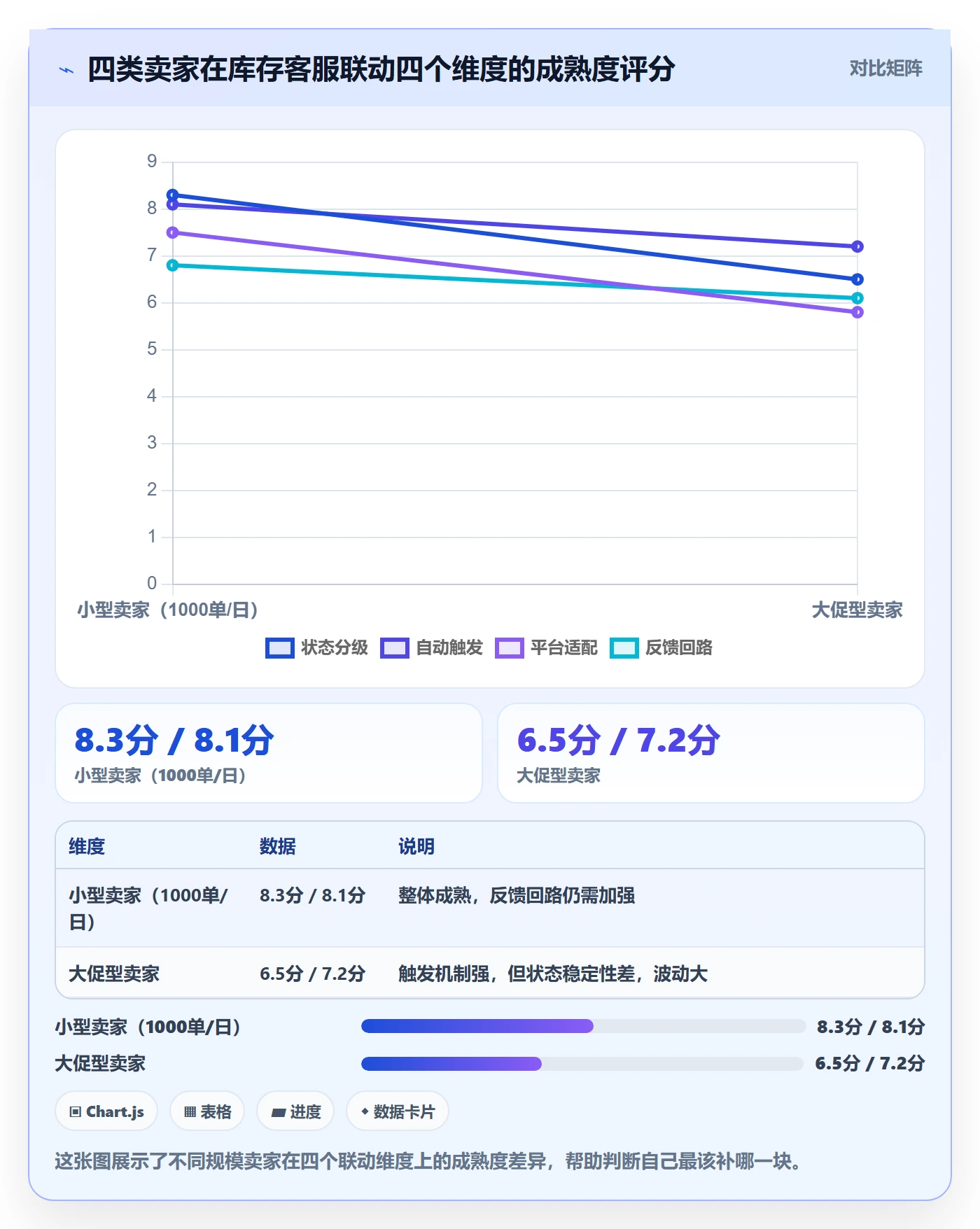
Task: Toggle the 反馈回路 legend item
Action: click(x=661, y=647)
